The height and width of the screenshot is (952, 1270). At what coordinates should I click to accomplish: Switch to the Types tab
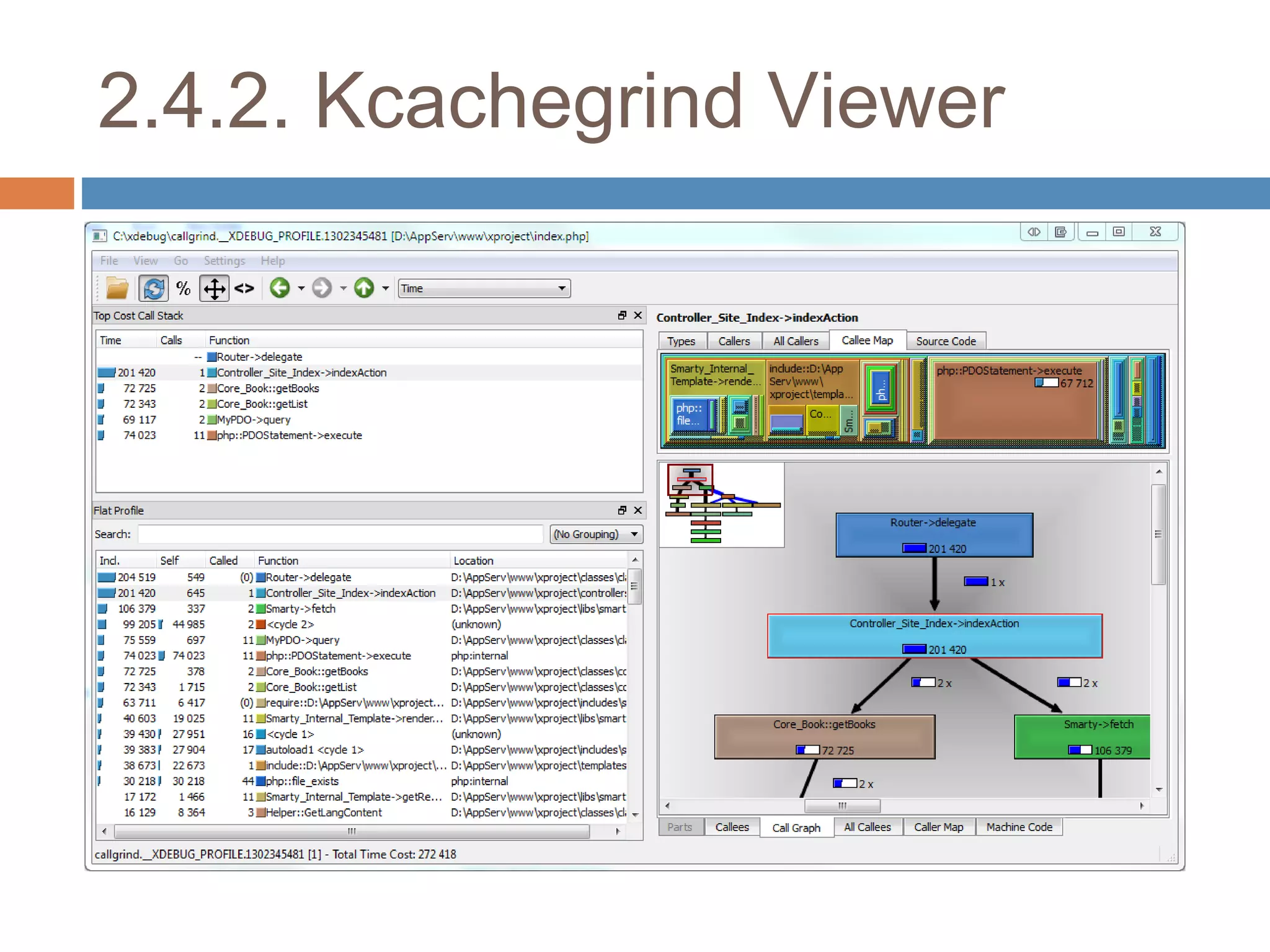tap(682, 342)
